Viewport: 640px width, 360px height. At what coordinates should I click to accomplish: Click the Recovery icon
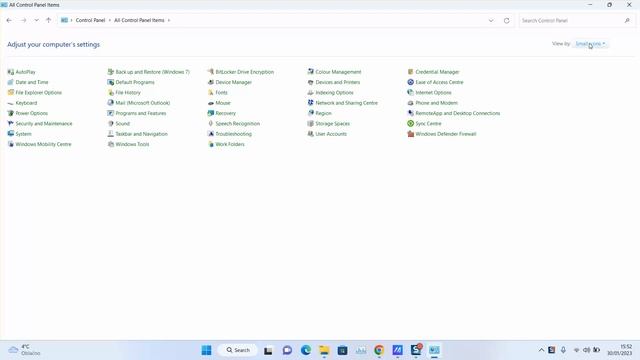[211, 113]
